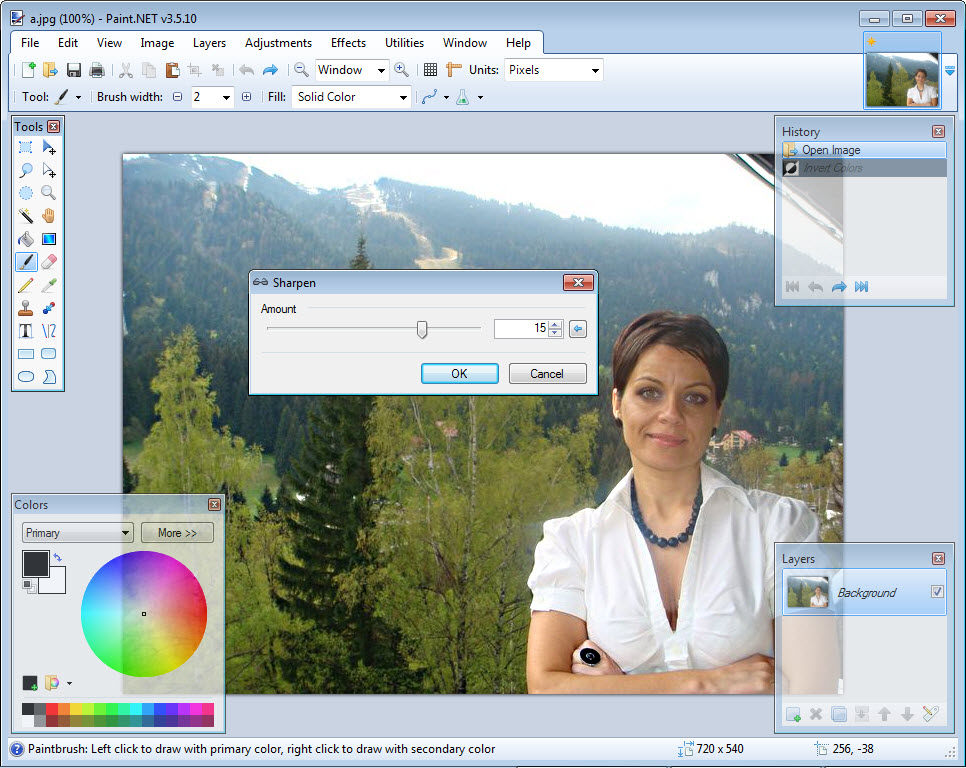The width and height of the screenshot is (966, 768).
Task: Select the Rectangle Select tool
Action: (25, 147)
